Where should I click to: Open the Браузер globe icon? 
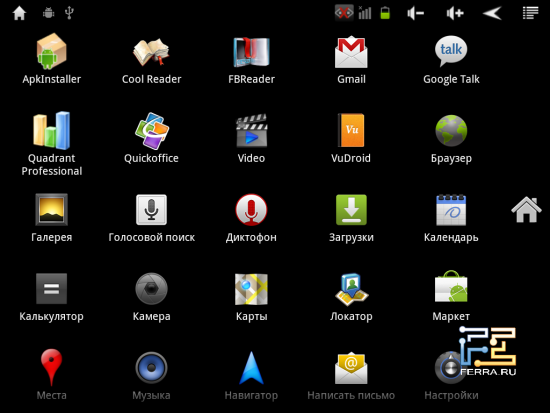coord(451,131)
